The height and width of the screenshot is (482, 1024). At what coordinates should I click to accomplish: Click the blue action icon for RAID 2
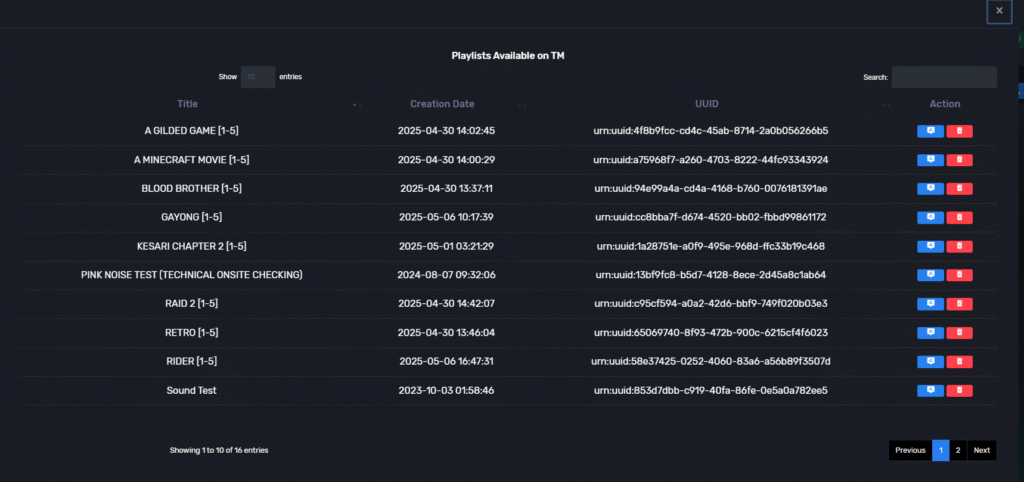pyautogui.click(x=930, y=303)
